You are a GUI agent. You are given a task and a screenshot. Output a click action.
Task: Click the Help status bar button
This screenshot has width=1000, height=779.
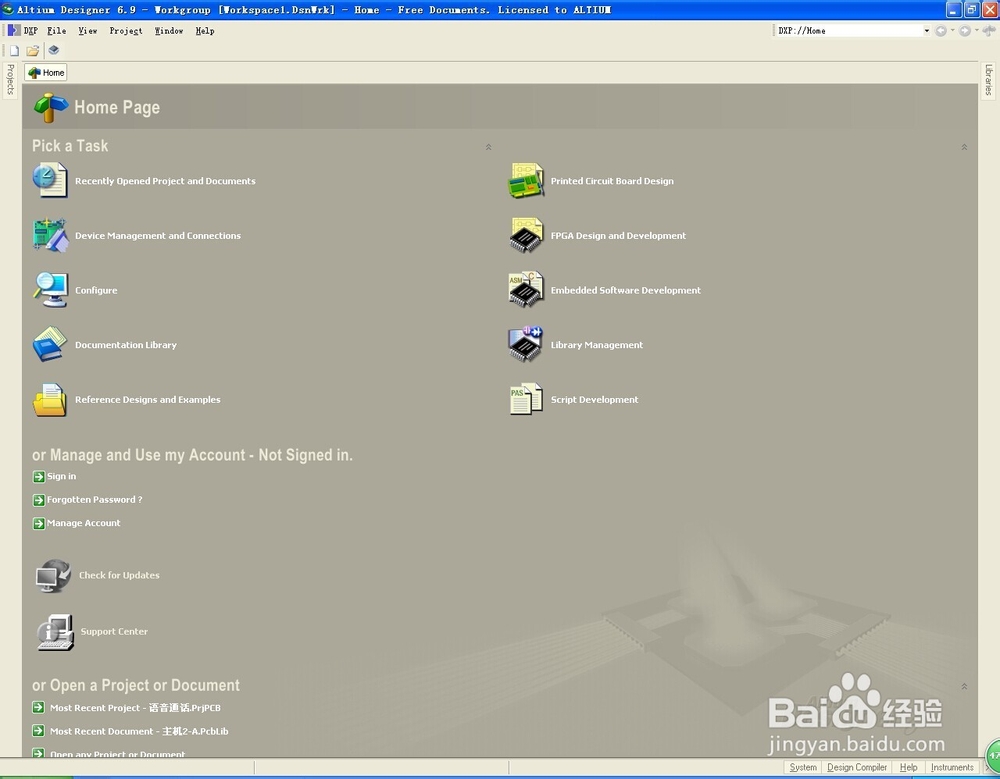click(x=908, y=768)
